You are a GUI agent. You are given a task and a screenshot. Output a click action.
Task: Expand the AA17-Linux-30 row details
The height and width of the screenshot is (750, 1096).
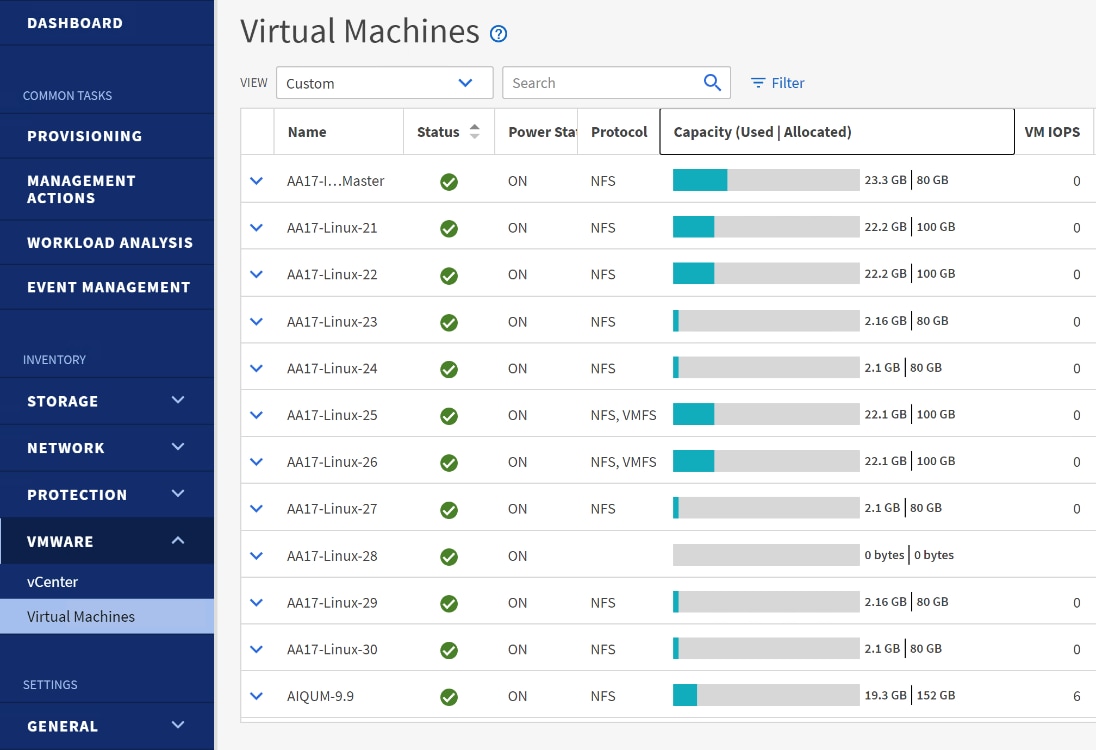point(257,649)
